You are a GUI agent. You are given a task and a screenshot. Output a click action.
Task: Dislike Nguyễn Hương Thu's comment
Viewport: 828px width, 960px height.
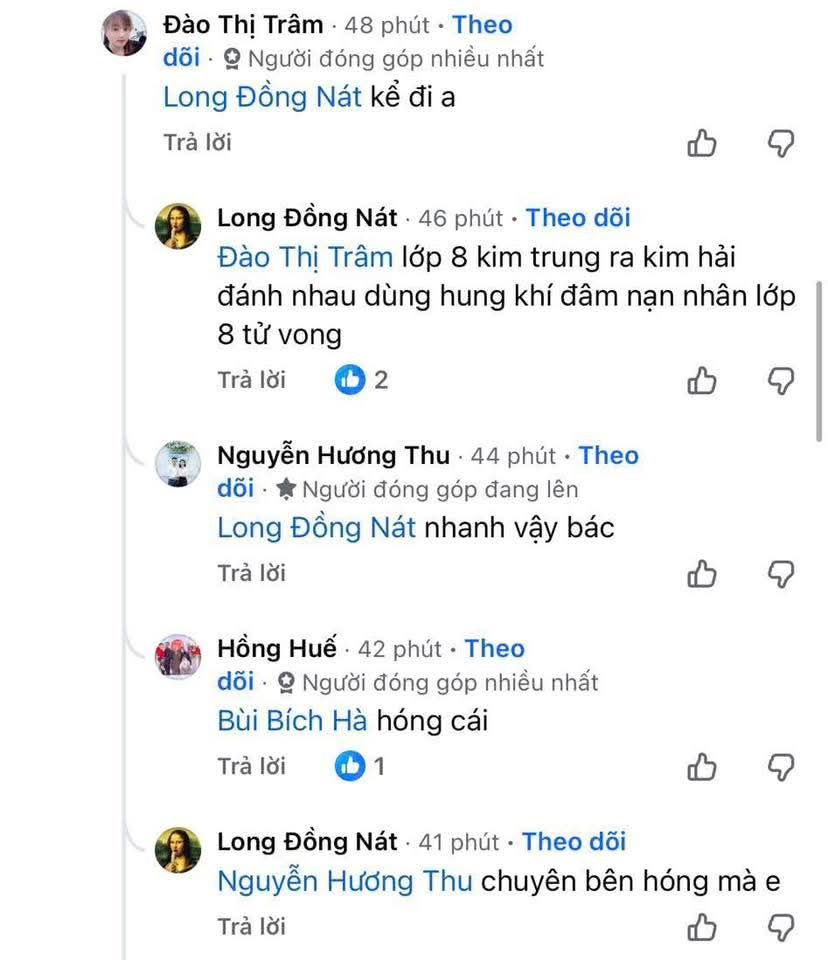780,573
